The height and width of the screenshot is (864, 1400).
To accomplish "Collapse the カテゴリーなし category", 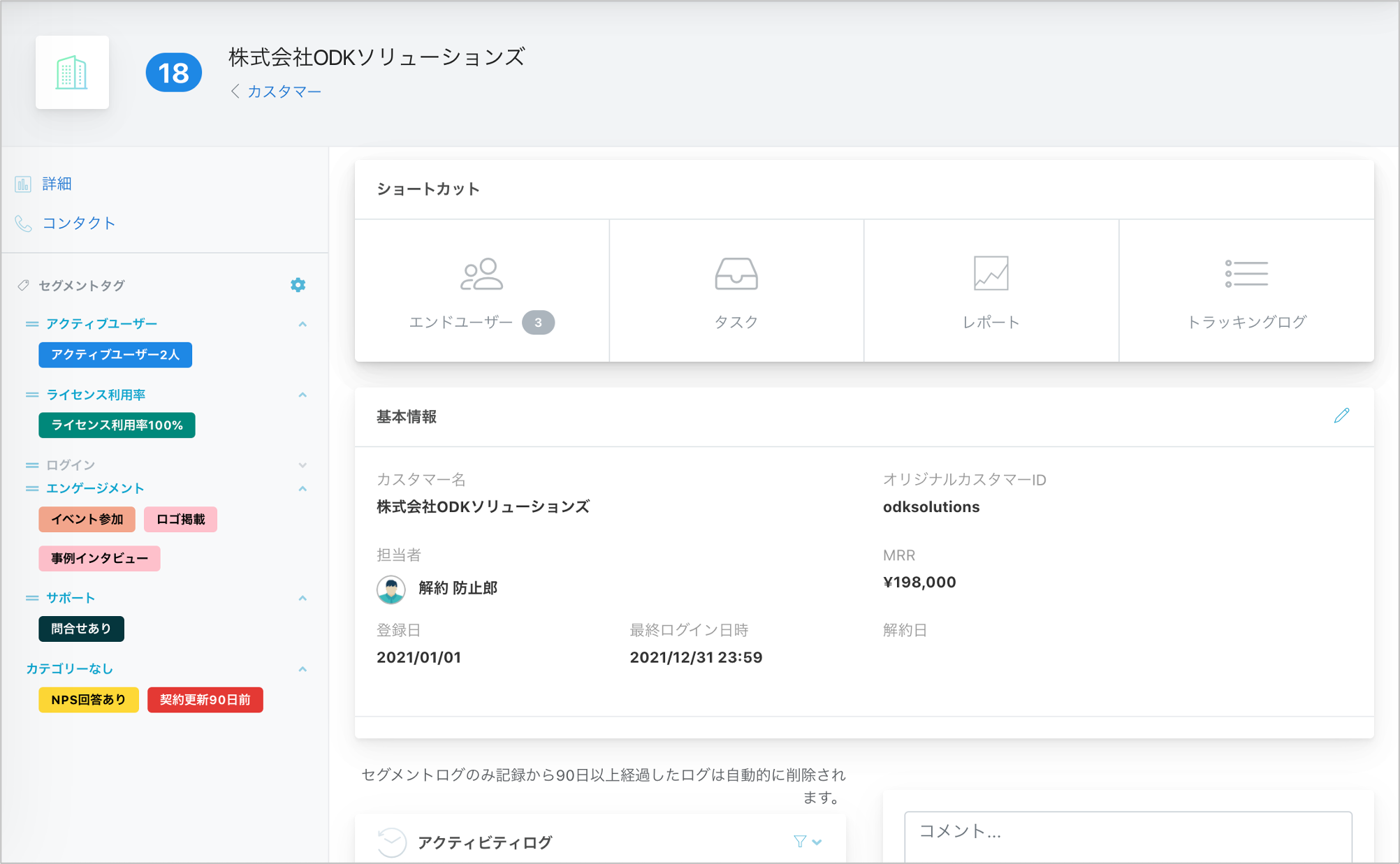I will pos(302,669).
